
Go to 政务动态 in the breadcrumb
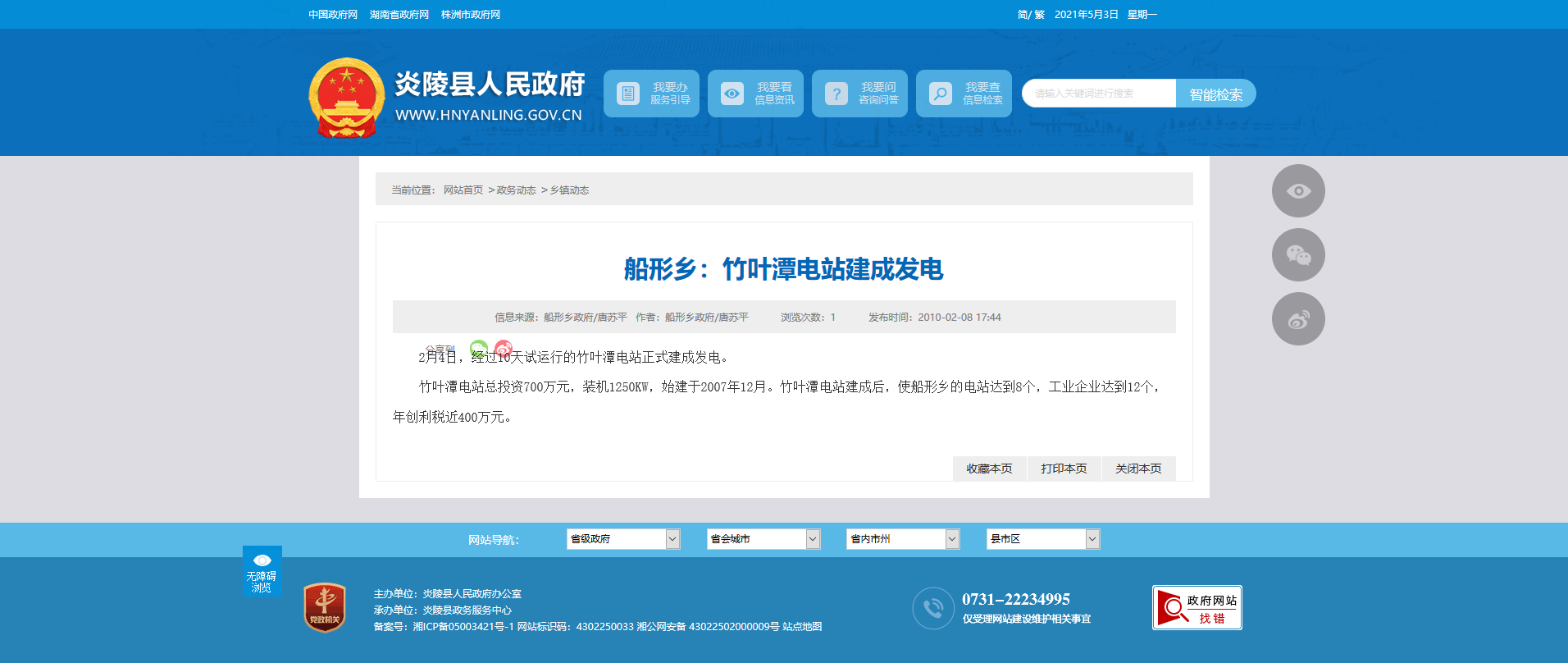(516, 190)
